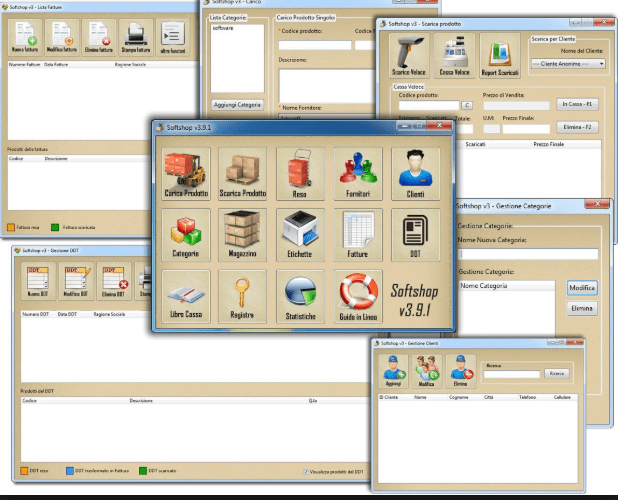This screenshot has width=618, height=500.
Task: Click Numero Fatture column header
Action: (24, 64)
